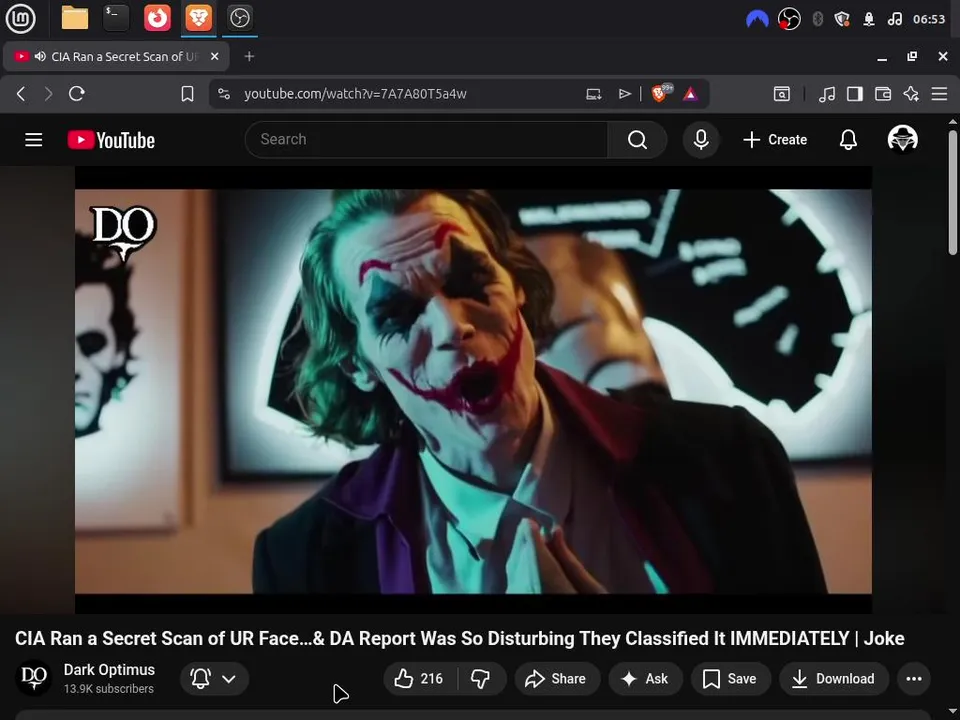Open more actions three-dot menu
960x720 pixels.
[x=913, y=678]
